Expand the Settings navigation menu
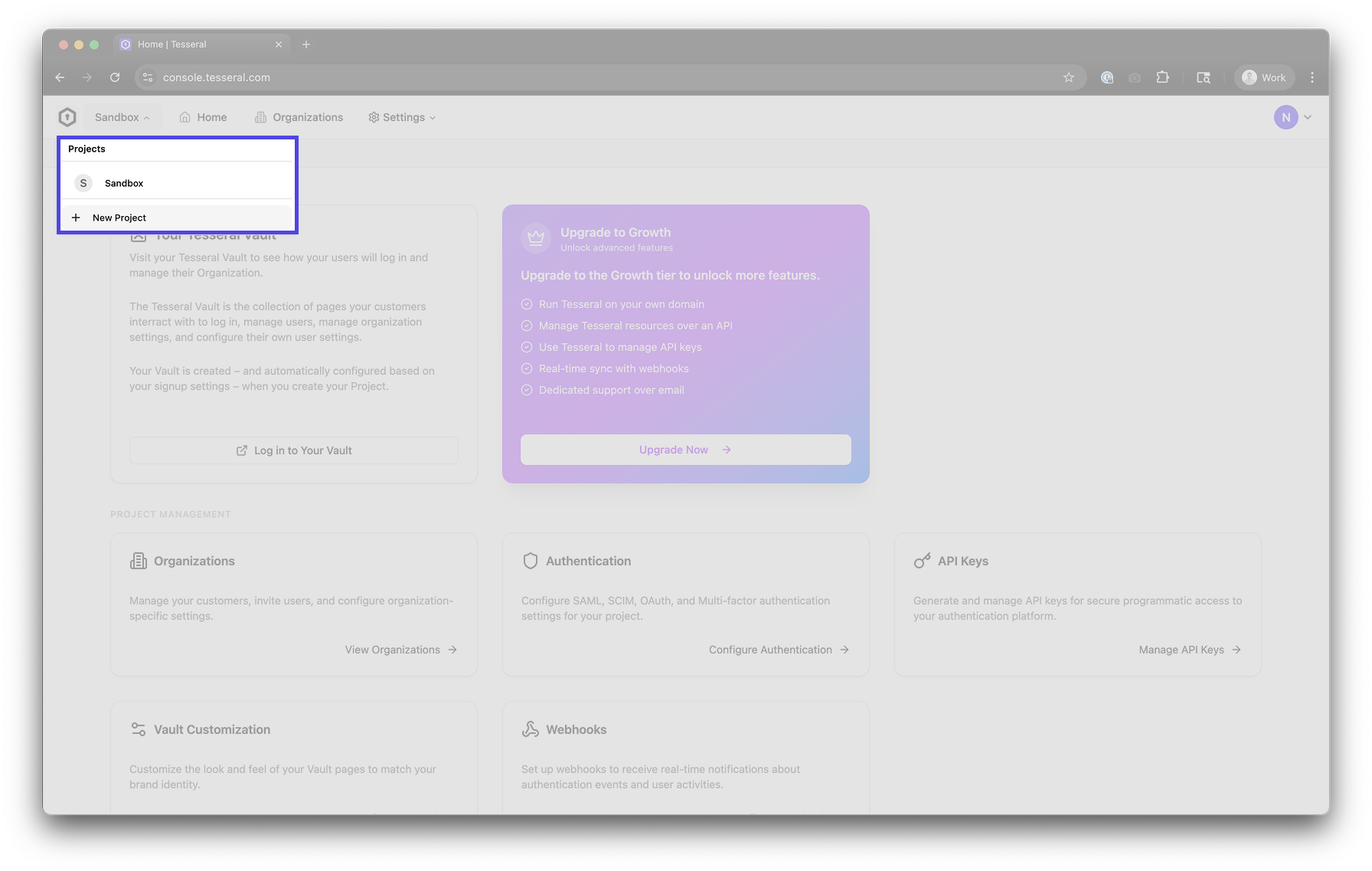The height and width of the screenshot is (871, 1372). click(x=402, y=117)
